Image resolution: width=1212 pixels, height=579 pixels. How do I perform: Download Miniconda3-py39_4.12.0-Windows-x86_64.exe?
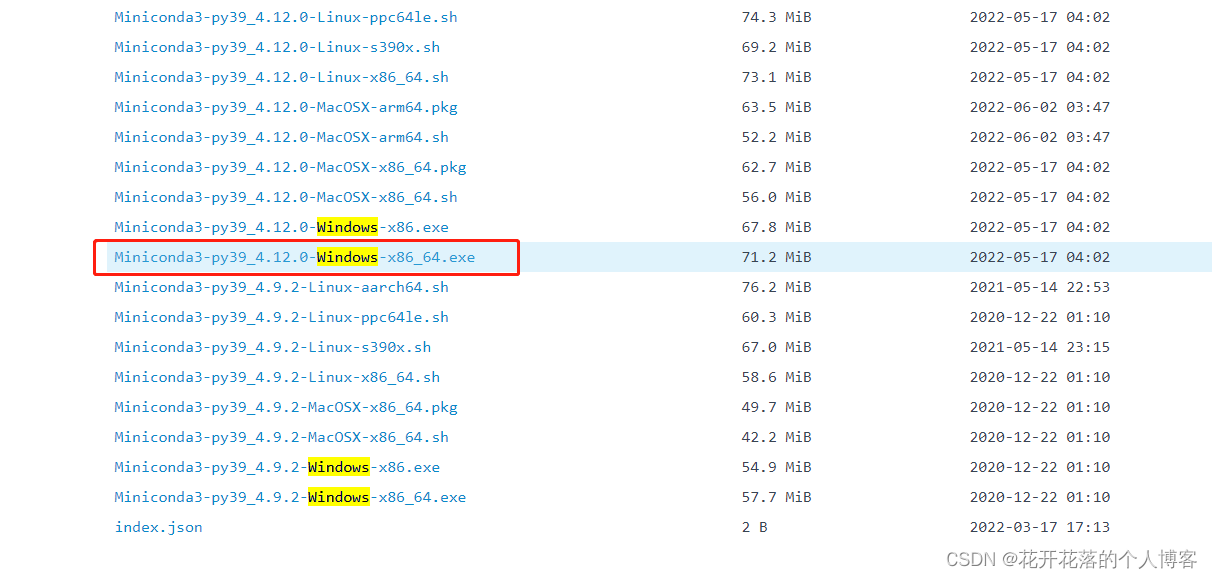coord(294,257)
